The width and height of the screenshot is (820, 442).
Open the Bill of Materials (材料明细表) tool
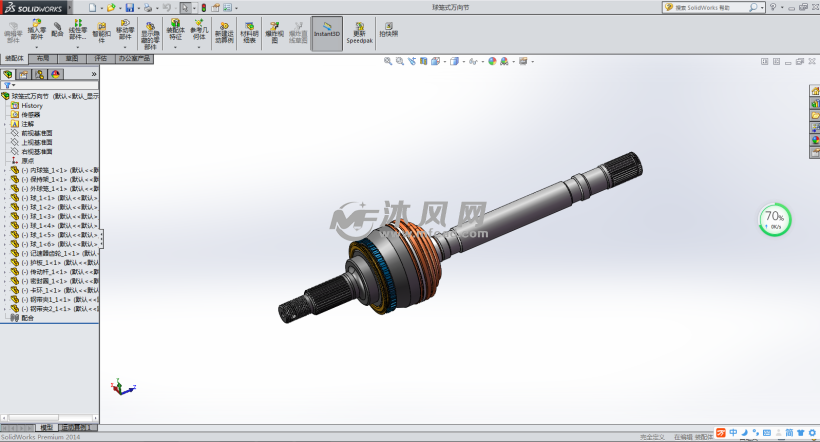pyautogui.click(x=249, y=32)
